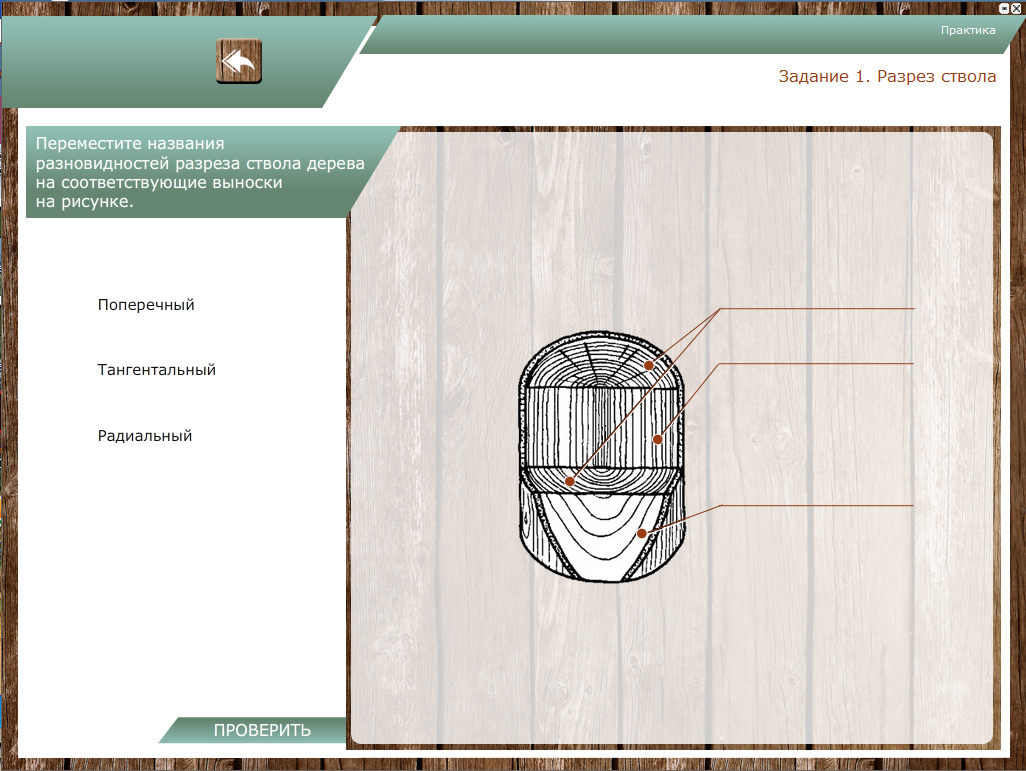Viewport: 1026px width, 771px height.
Task: Click the Практика section label
Action: pyautogui.click(x=967, y=30)
